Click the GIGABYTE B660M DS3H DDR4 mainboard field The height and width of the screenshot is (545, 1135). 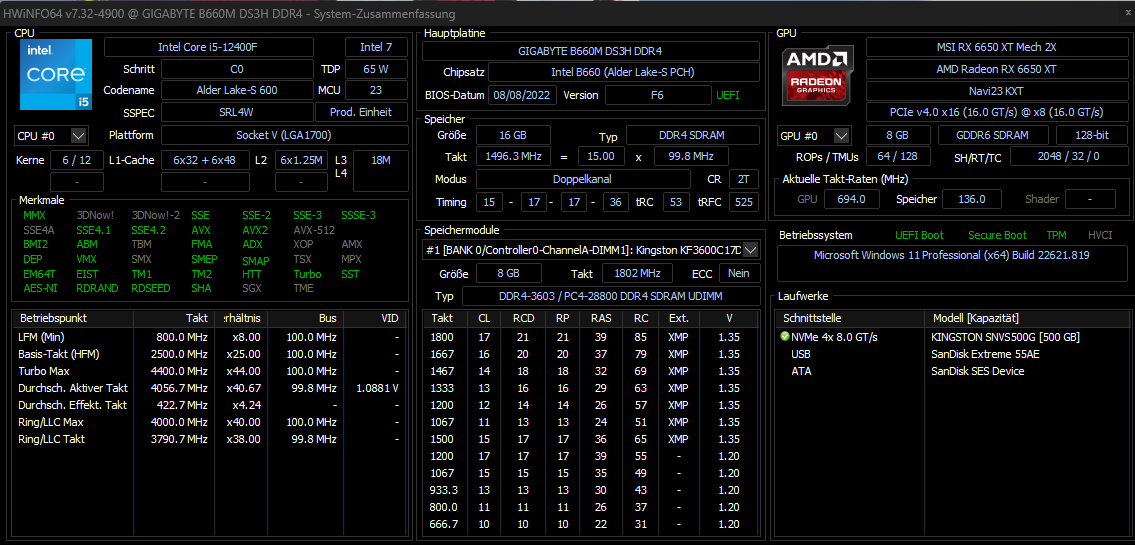(x=591, y=51)
